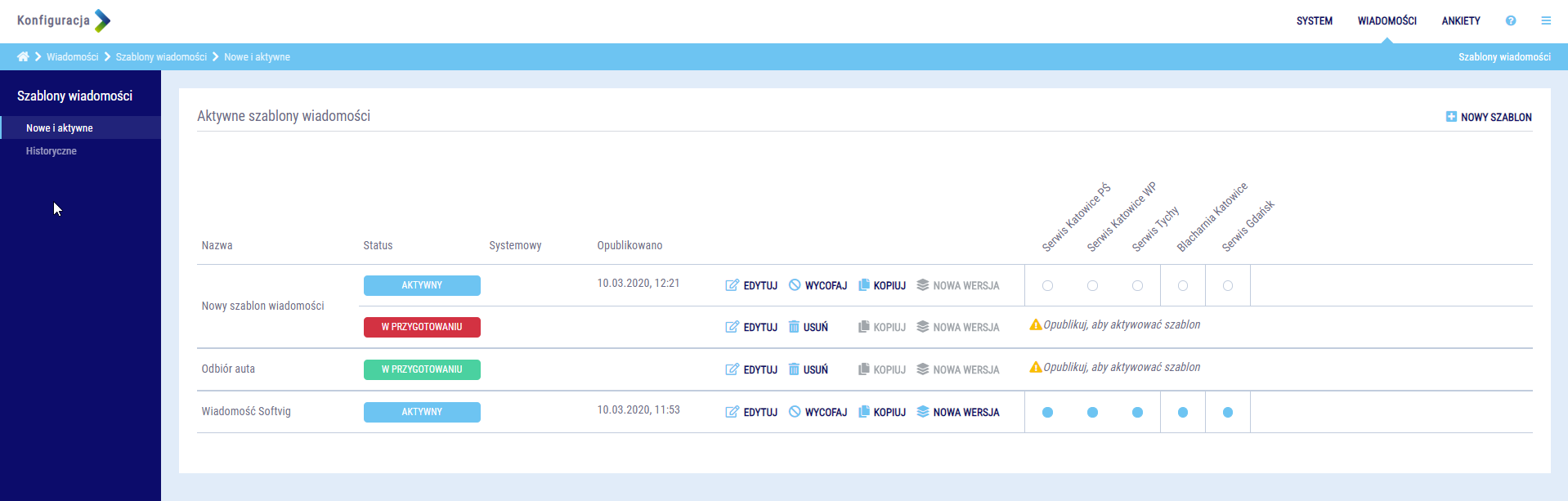The width and height of the screenshot is (1568, 501).
Task: Click Kopiuj icon for Wiadomość Softvig row
Action: tap(863, 412)
